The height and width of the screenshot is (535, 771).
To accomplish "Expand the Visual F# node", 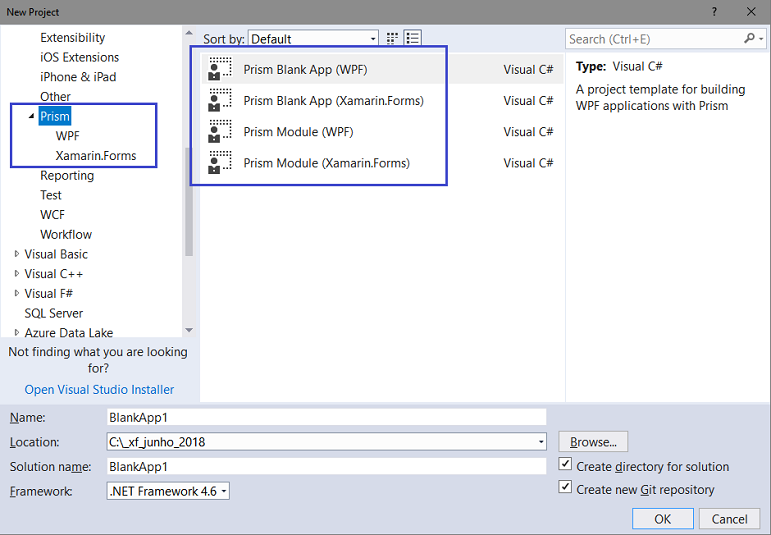I will pyautogui.click(x=17, y=293).
